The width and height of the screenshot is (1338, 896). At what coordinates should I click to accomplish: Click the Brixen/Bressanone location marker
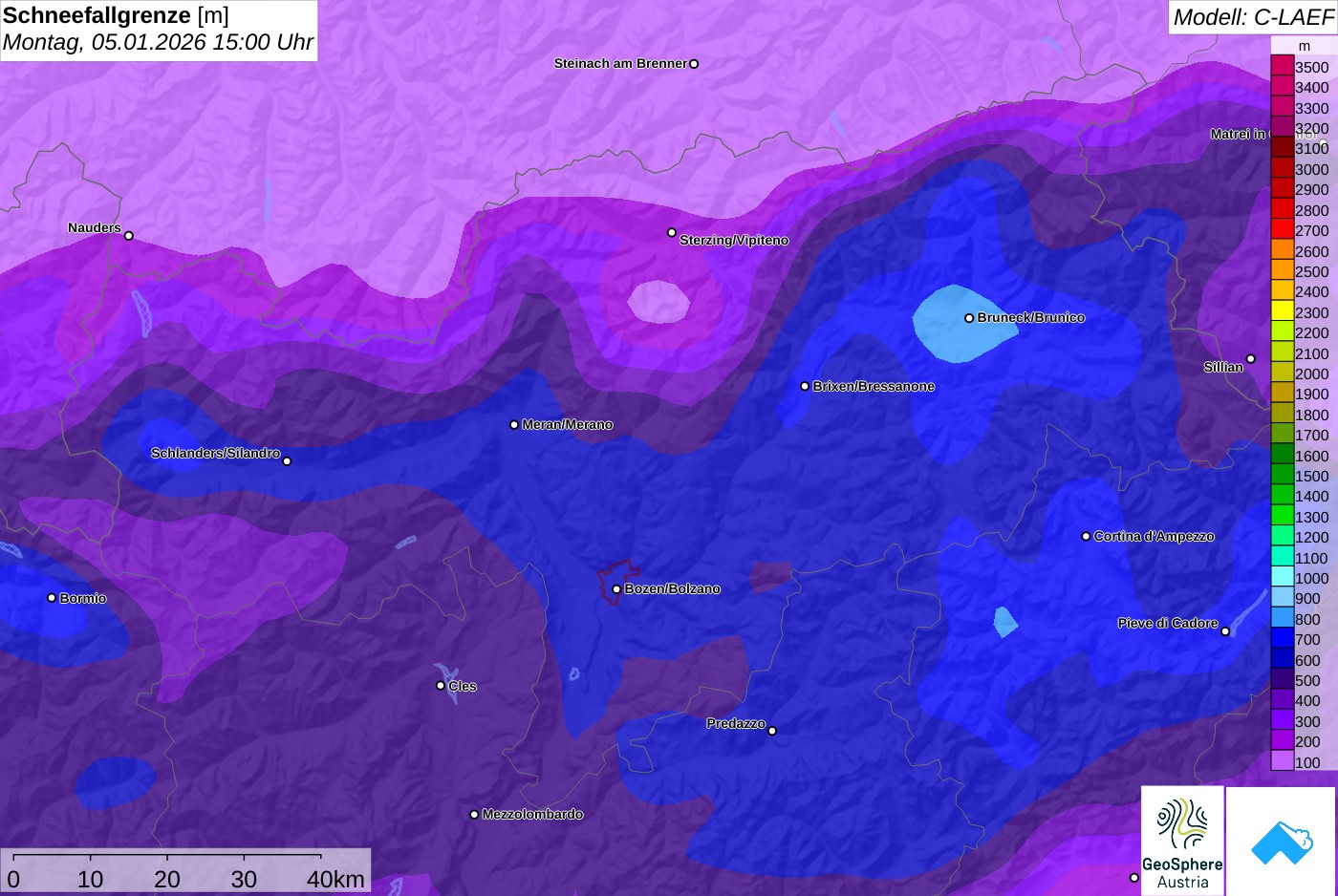coord(805,386)
